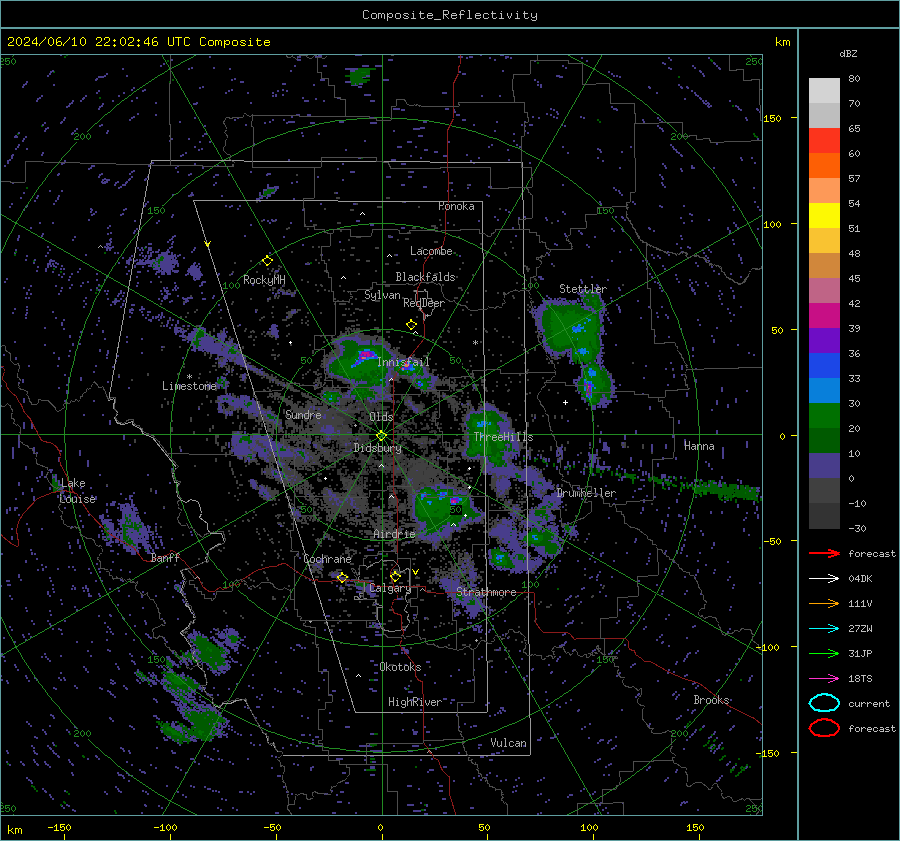This screenshot has width=900, height=841.
Task: Select the yellow radar-site diamond above Didsbury
Action: point(381,436)
